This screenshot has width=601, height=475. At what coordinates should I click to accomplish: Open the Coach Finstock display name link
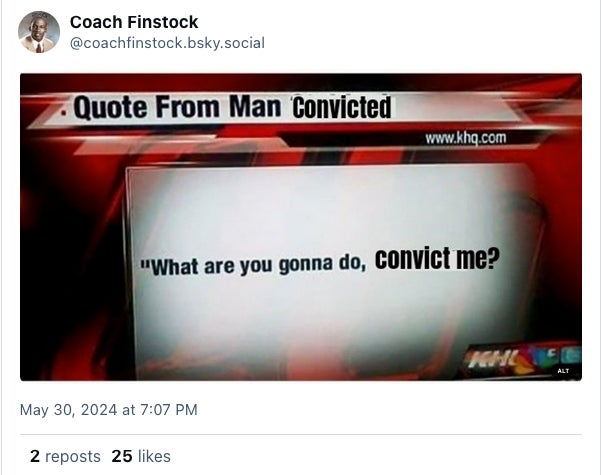[x=134, y=22]
